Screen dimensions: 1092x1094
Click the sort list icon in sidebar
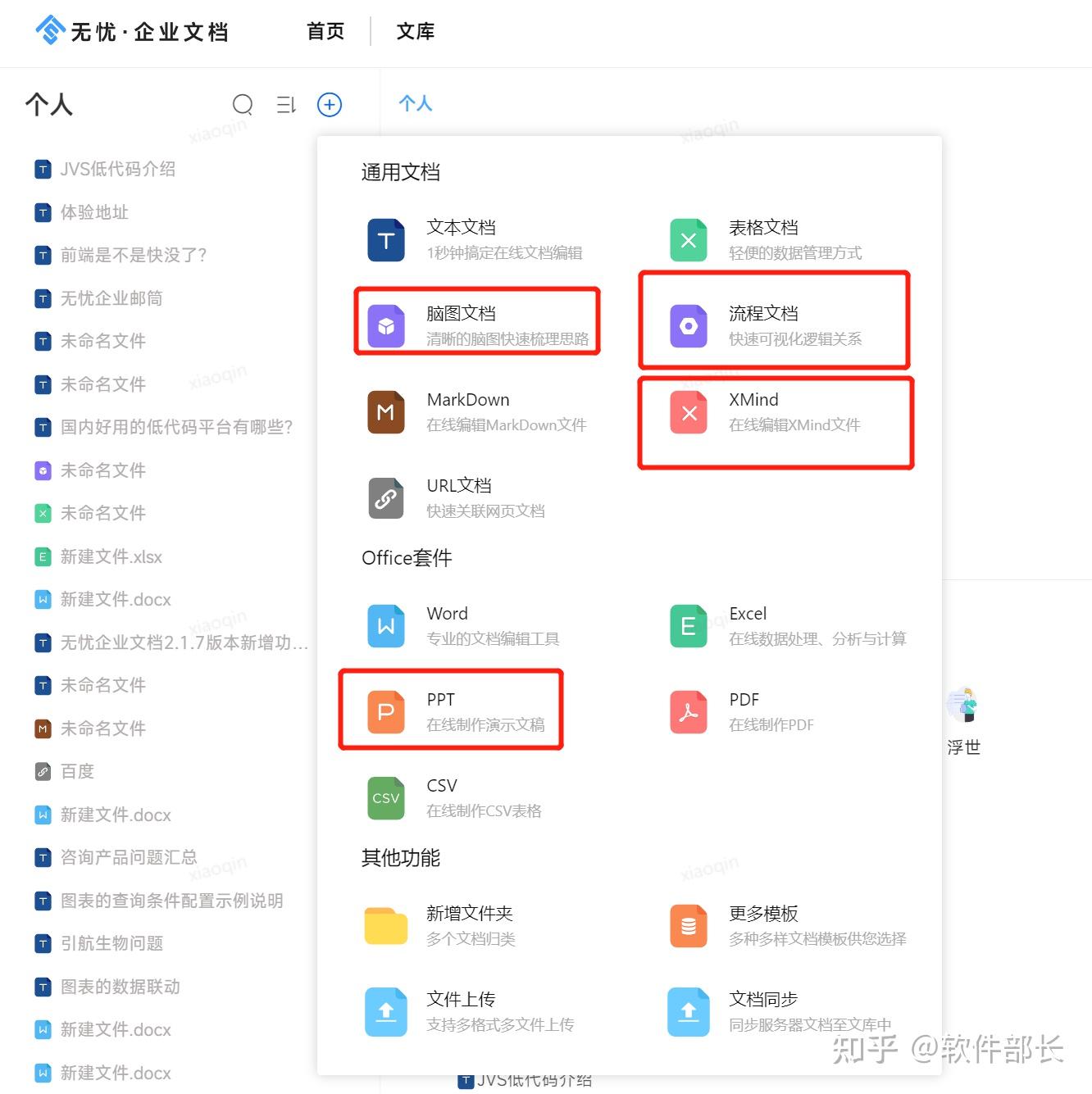click(x=286, y=105)
